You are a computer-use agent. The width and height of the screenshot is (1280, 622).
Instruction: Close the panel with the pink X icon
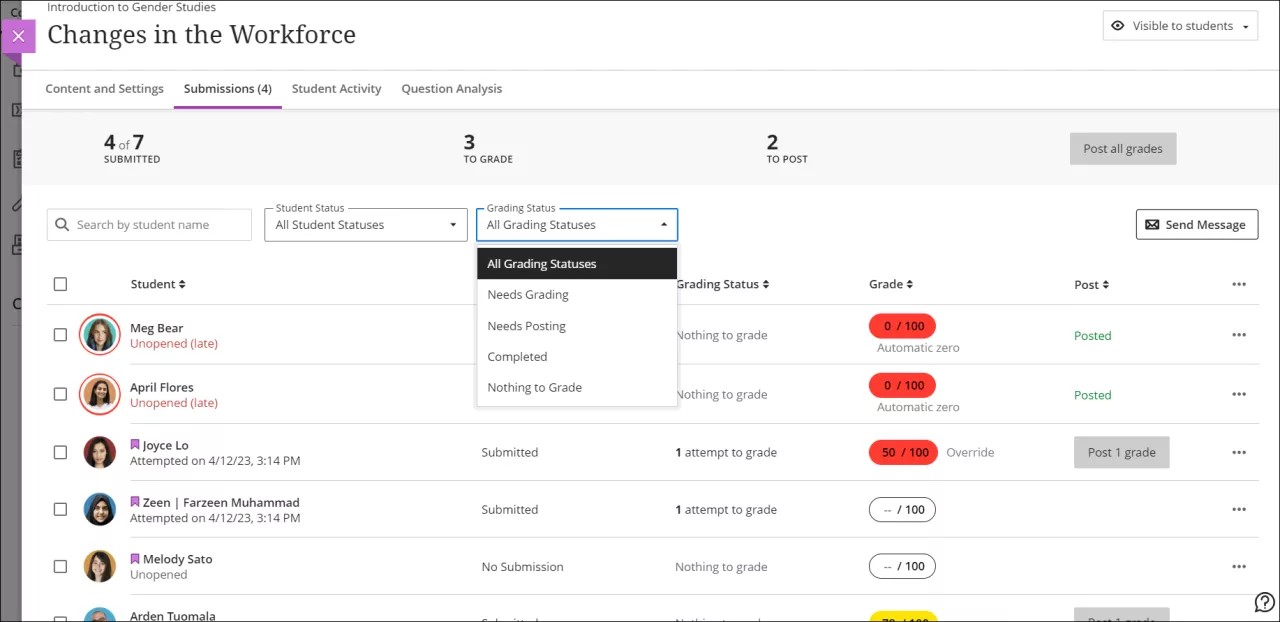[18, 36]
